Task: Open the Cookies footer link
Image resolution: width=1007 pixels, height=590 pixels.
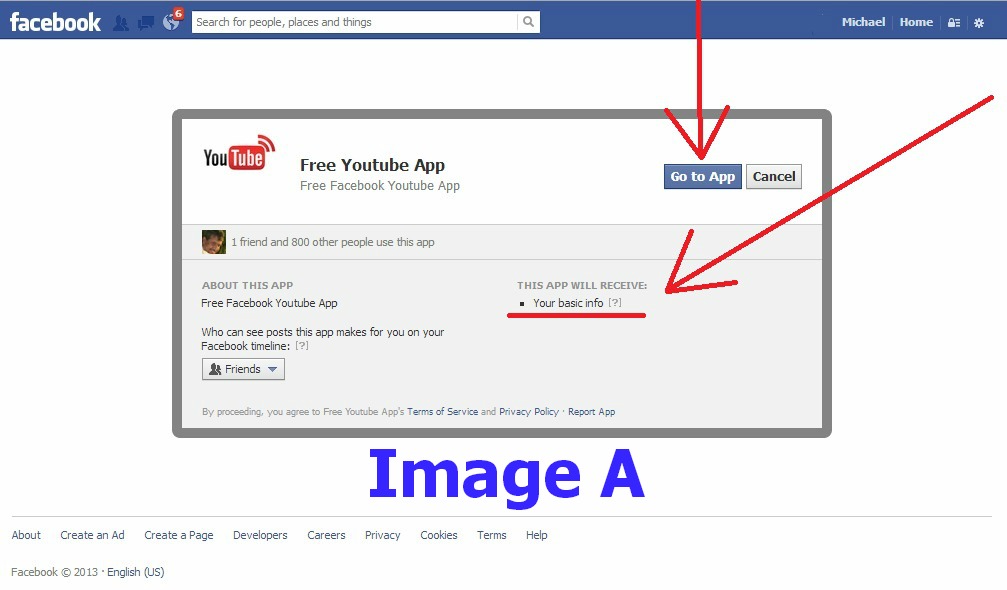Action: (439, 535)
